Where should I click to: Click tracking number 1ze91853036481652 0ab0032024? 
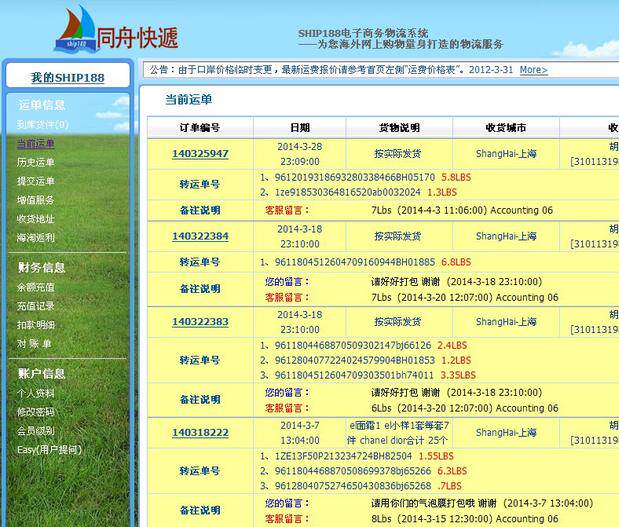(347, 192)
